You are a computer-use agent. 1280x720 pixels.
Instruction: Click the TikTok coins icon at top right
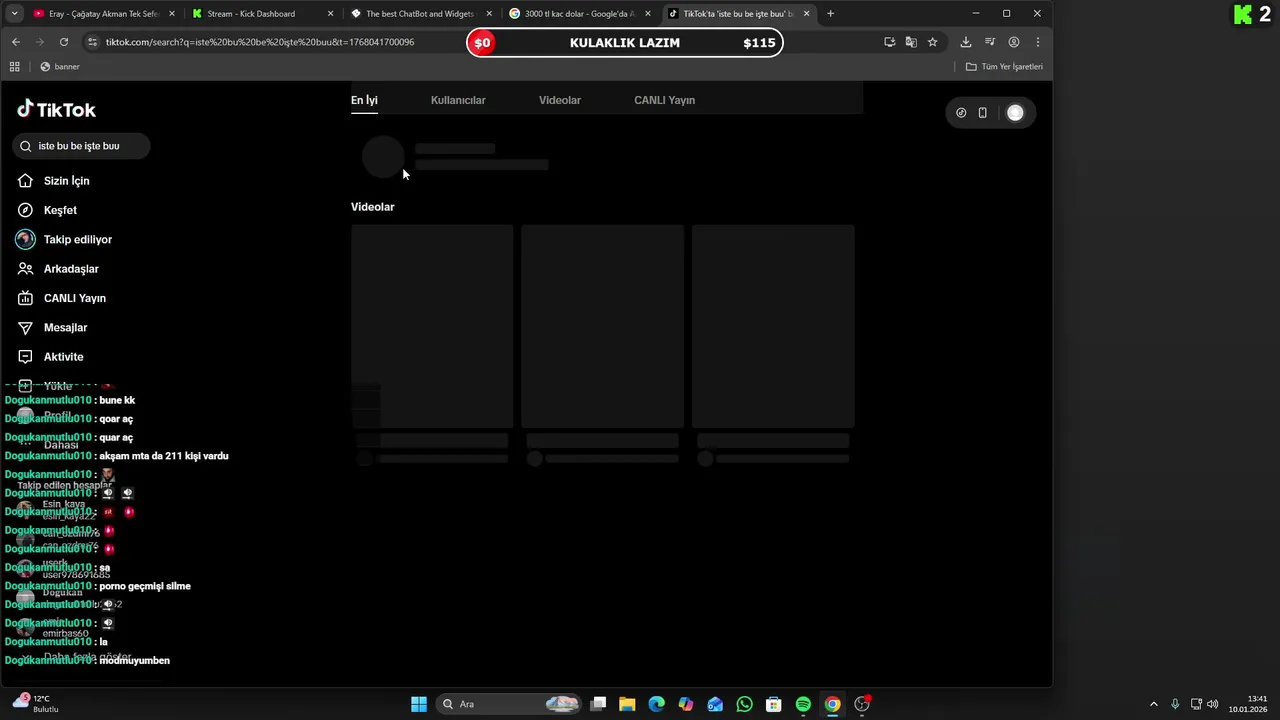coord(961,113)
